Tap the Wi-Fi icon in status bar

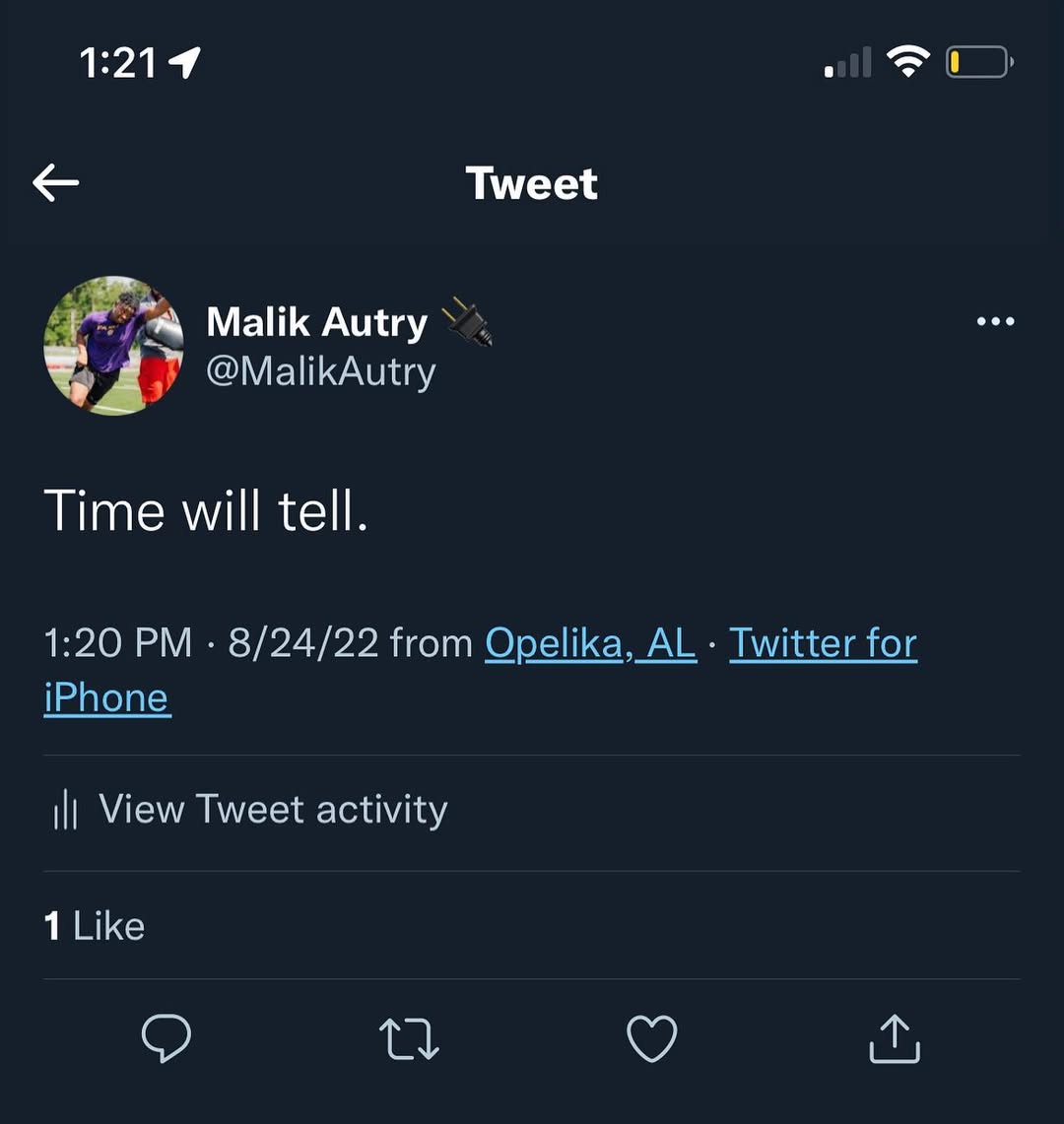point(907,63)
